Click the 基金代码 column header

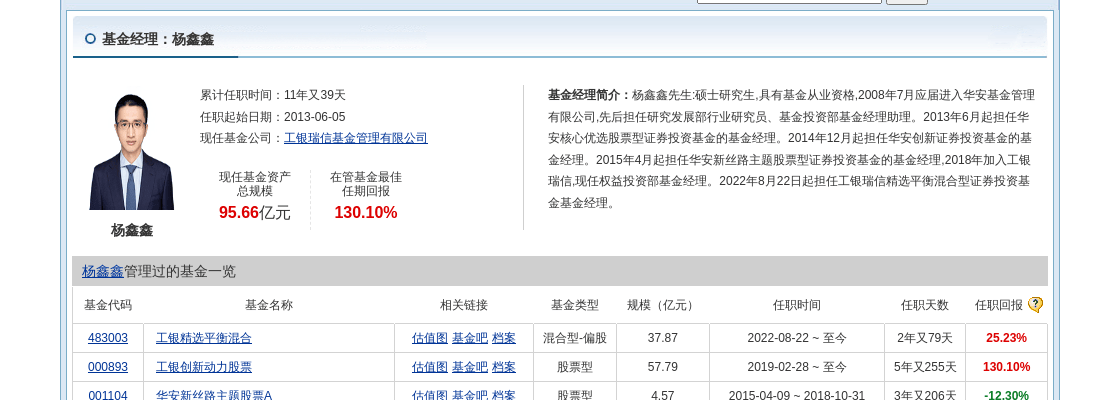[108, 305]
